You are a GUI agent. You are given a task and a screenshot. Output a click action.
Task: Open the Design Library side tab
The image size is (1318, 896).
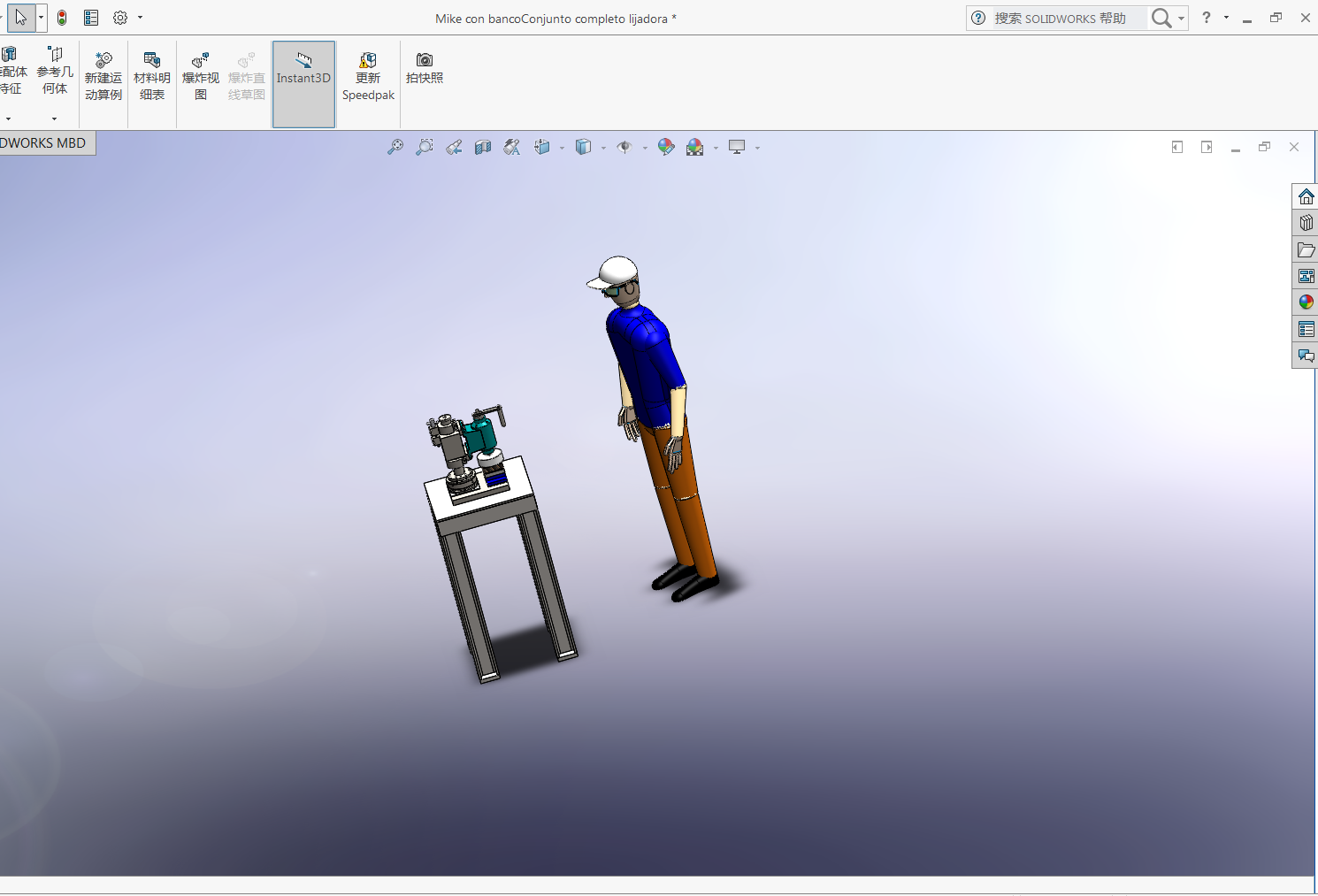click(x=1306, y=223)
